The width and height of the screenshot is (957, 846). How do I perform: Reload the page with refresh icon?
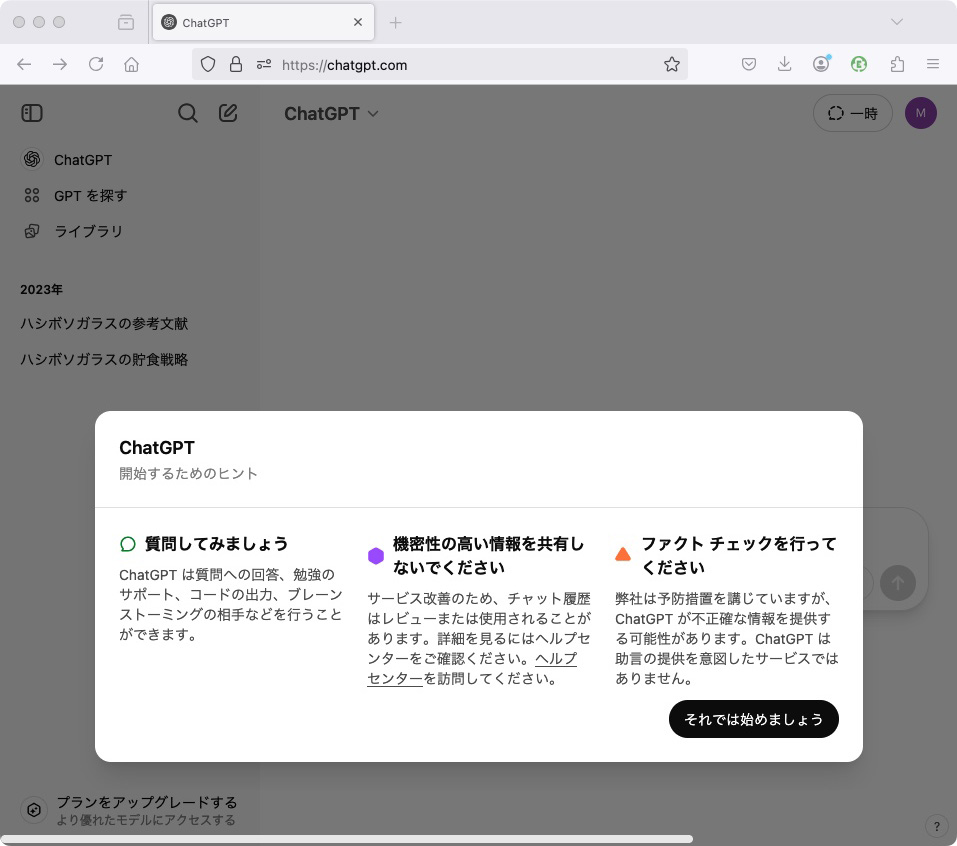(x=96, y=64)
